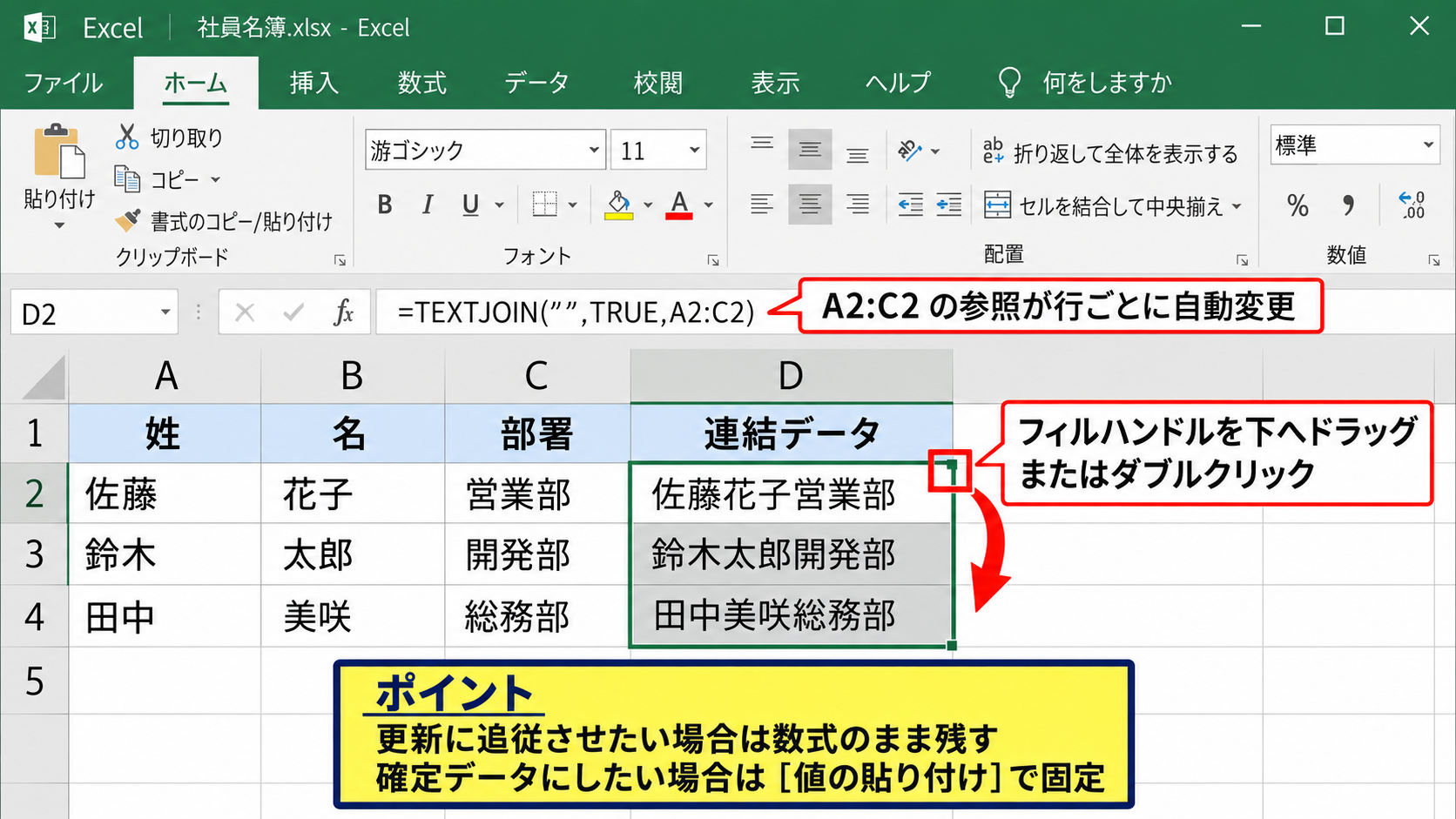Switch to the 挿入 tab

[313, 83]
